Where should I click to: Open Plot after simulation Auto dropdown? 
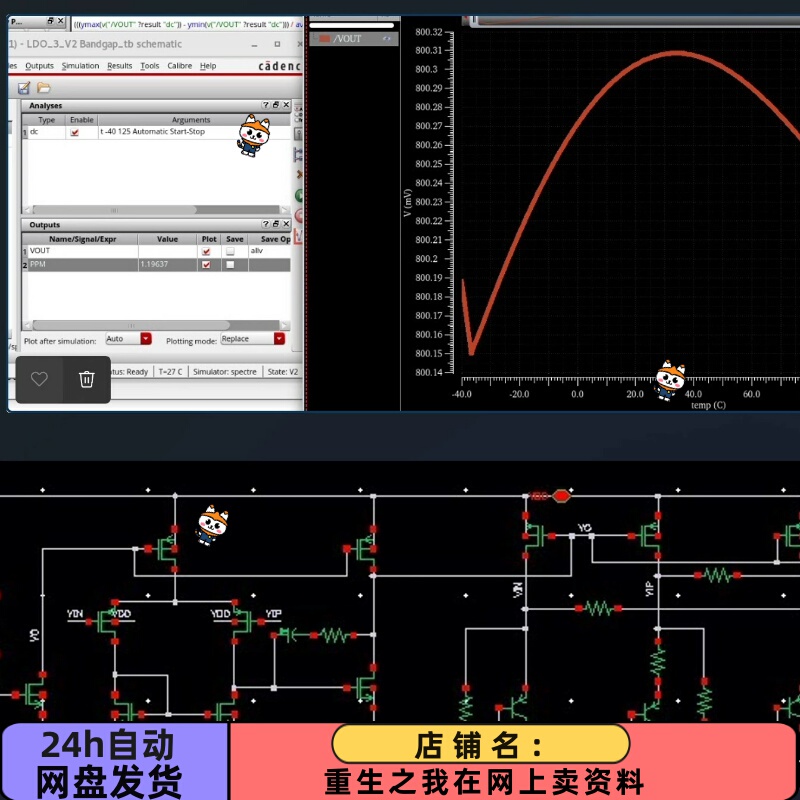click(x=146, y=339)
